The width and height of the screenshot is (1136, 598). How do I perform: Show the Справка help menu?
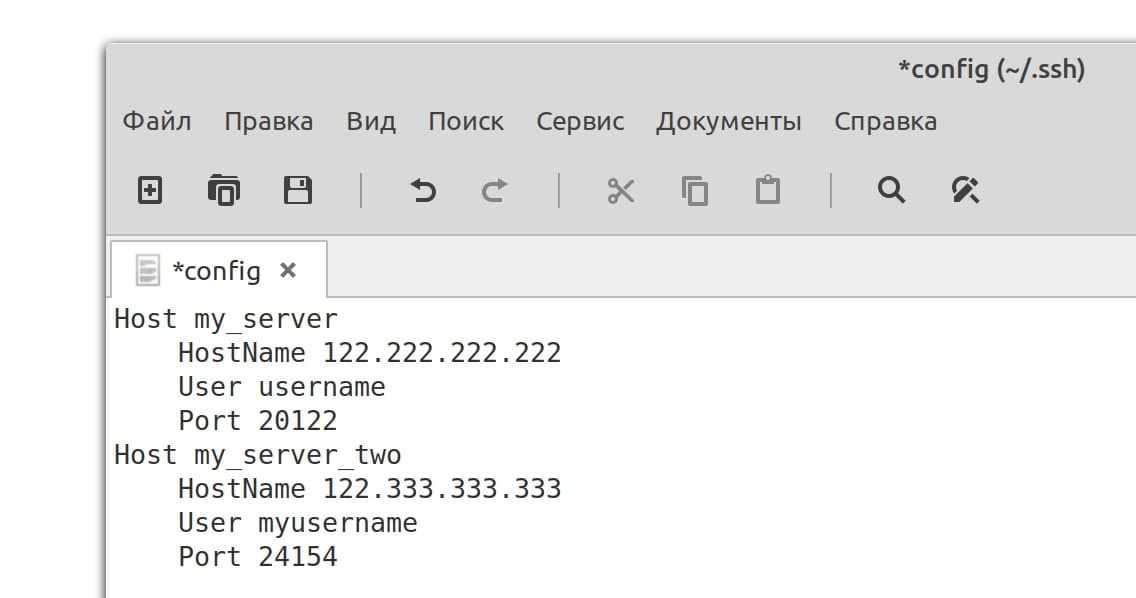[x=886, y=122]
